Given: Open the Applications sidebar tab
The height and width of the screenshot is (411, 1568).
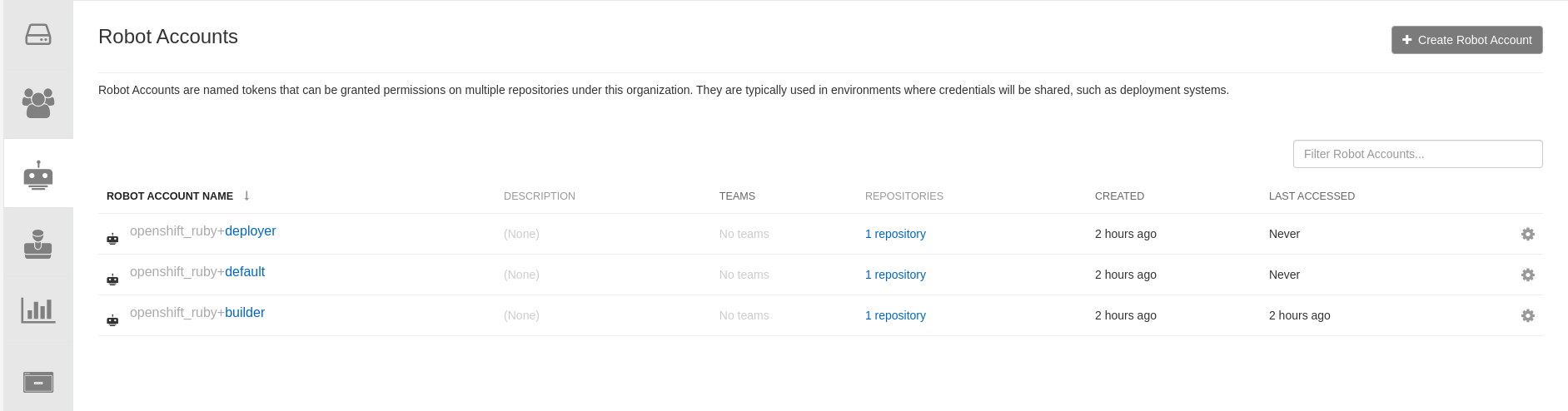Looking at the screenshot, I should tap(38, 382).
